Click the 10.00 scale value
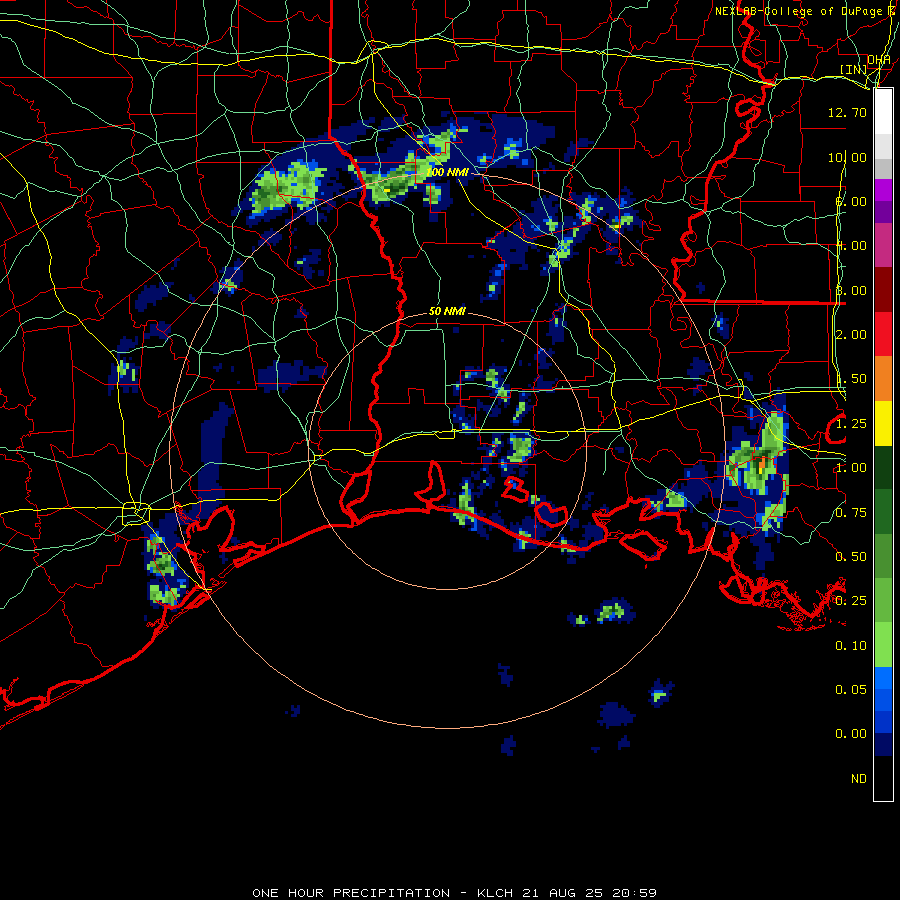 click(x=847, y=157)
